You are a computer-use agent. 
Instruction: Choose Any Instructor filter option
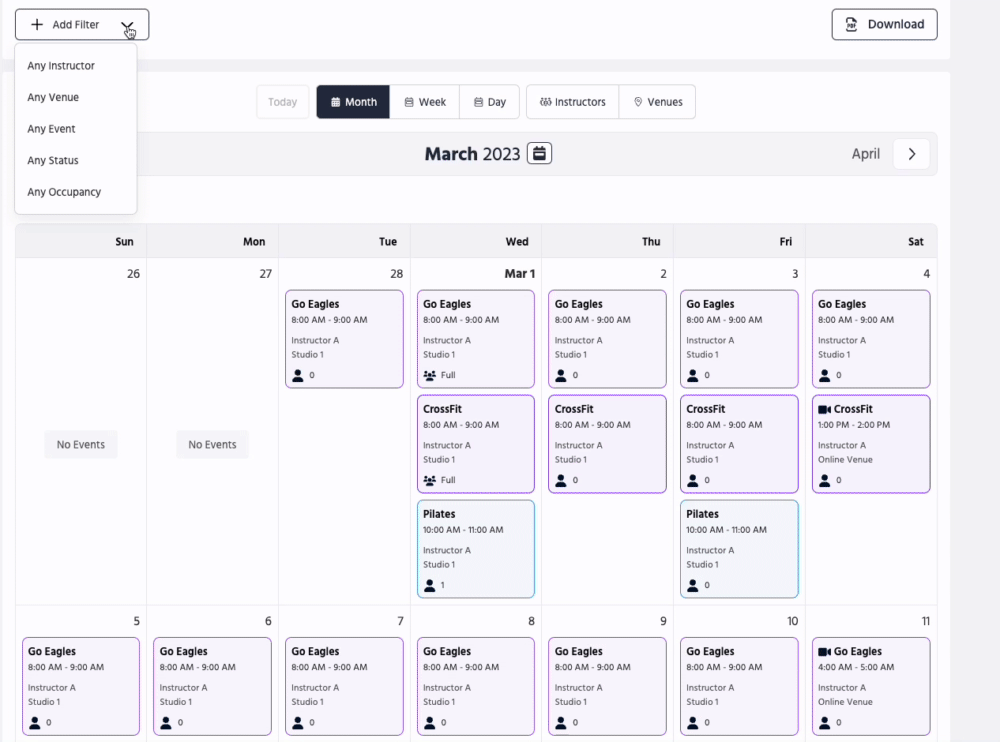61,66
